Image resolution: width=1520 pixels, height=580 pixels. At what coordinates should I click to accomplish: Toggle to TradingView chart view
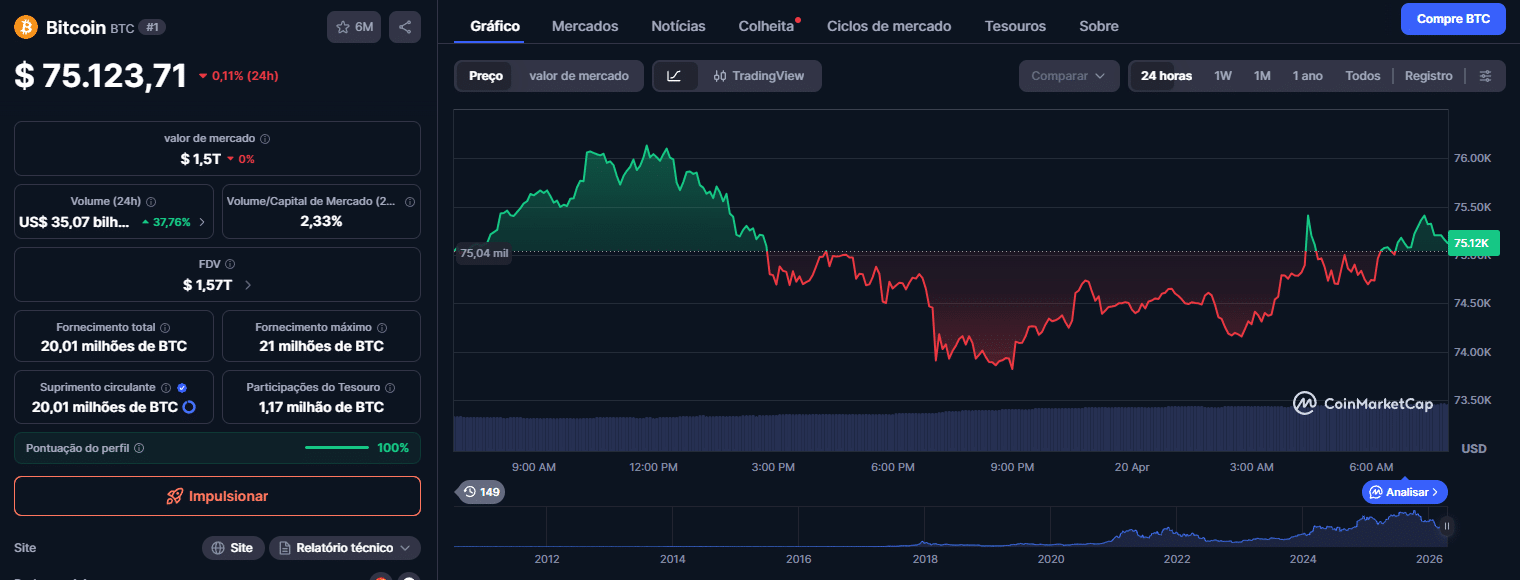pyautogui.click(x=762, y=75)
